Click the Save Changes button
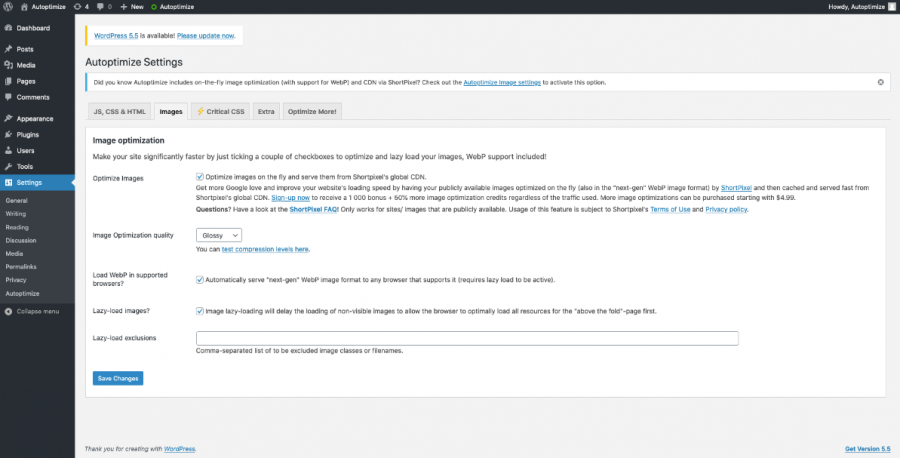900x458 pixels. (118, 378)
